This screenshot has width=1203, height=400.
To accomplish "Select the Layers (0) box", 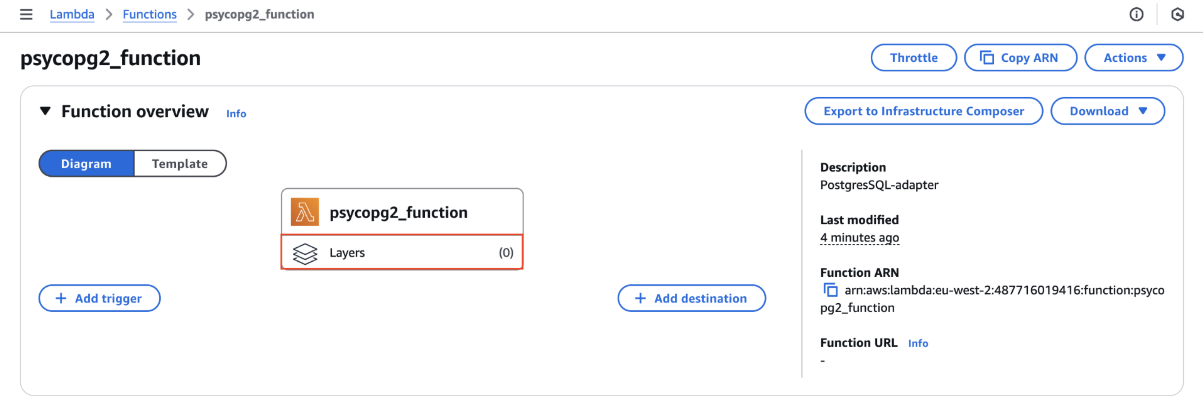I will [402, 253].
